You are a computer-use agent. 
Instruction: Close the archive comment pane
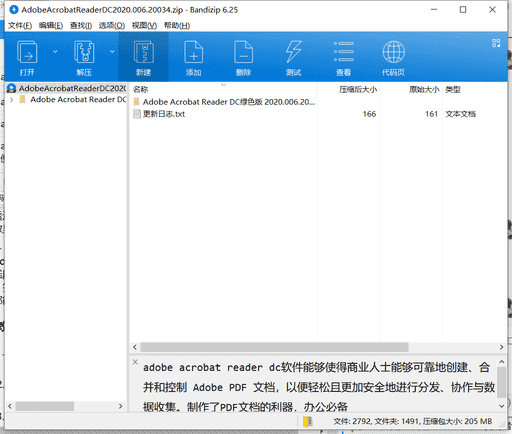(135, 362)
